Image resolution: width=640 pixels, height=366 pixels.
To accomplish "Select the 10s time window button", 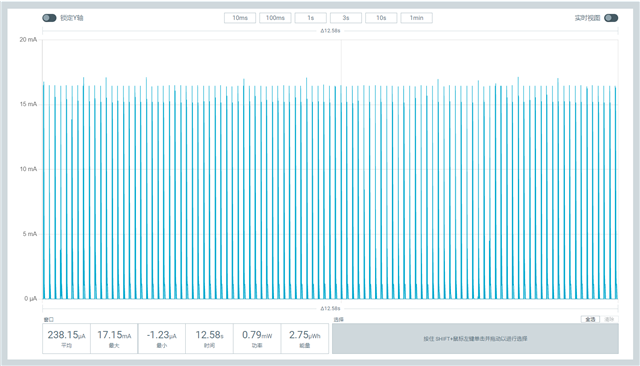I will pyautogui.click(x=381, y=18).
